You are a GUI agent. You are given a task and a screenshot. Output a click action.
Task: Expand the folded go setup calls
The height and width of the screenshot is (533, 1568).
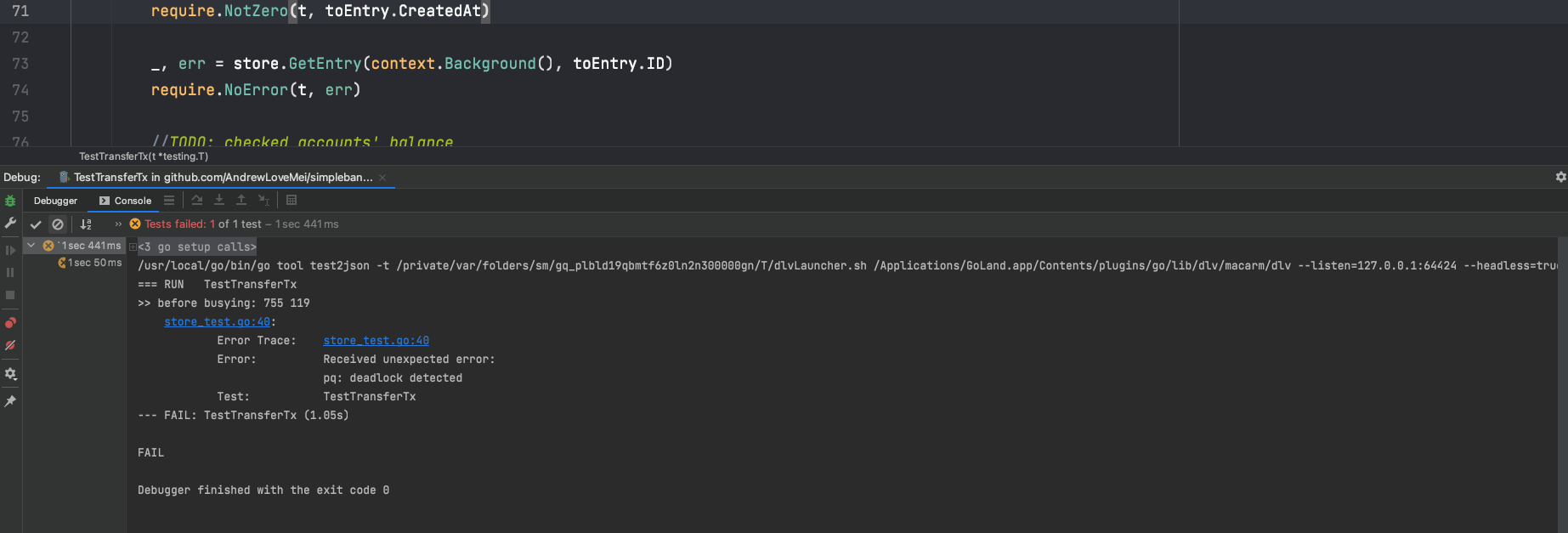[x=133, y=247]
